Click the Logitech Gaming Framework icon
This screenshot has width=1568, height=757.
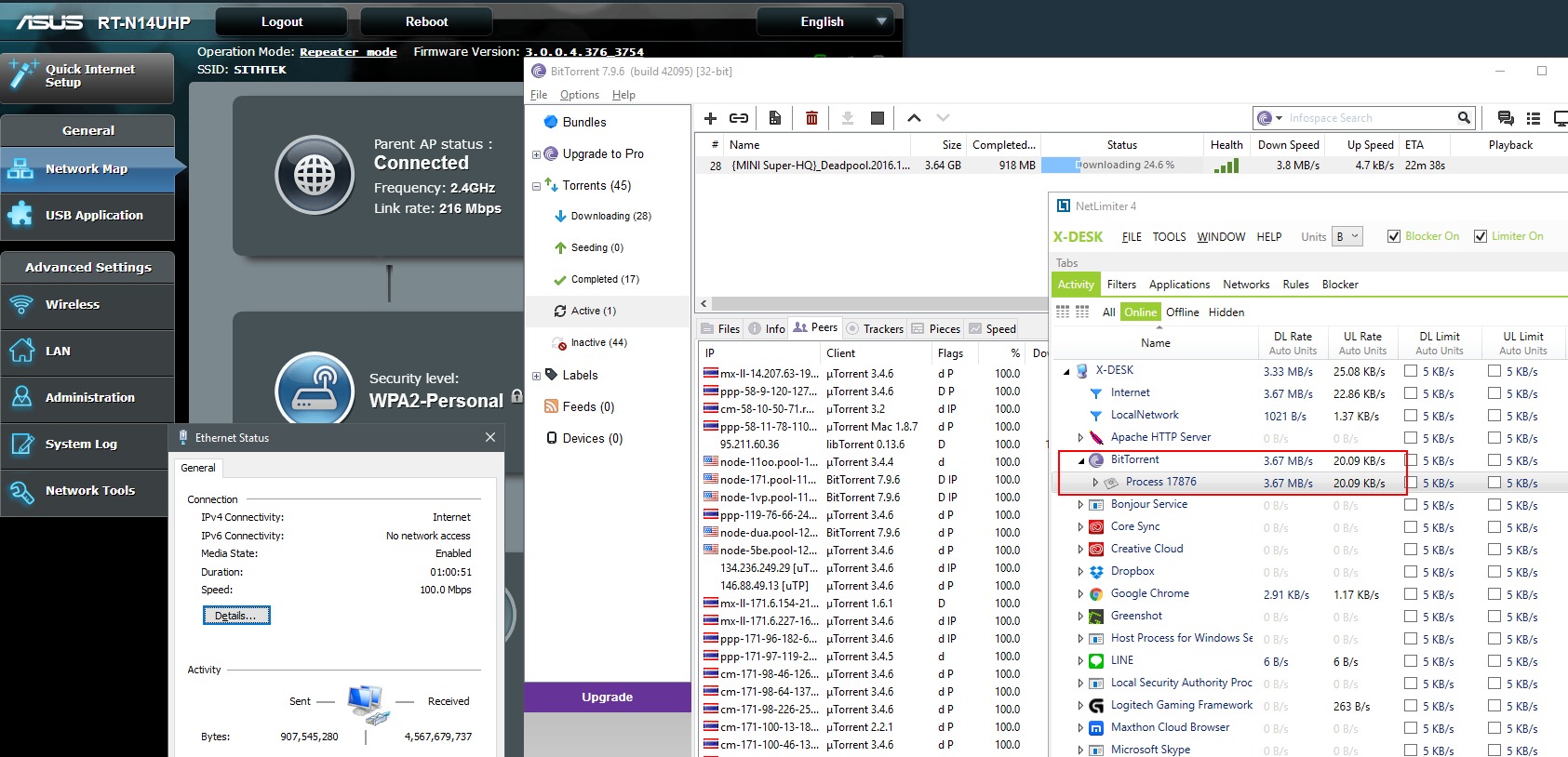tap(1096, 706)
